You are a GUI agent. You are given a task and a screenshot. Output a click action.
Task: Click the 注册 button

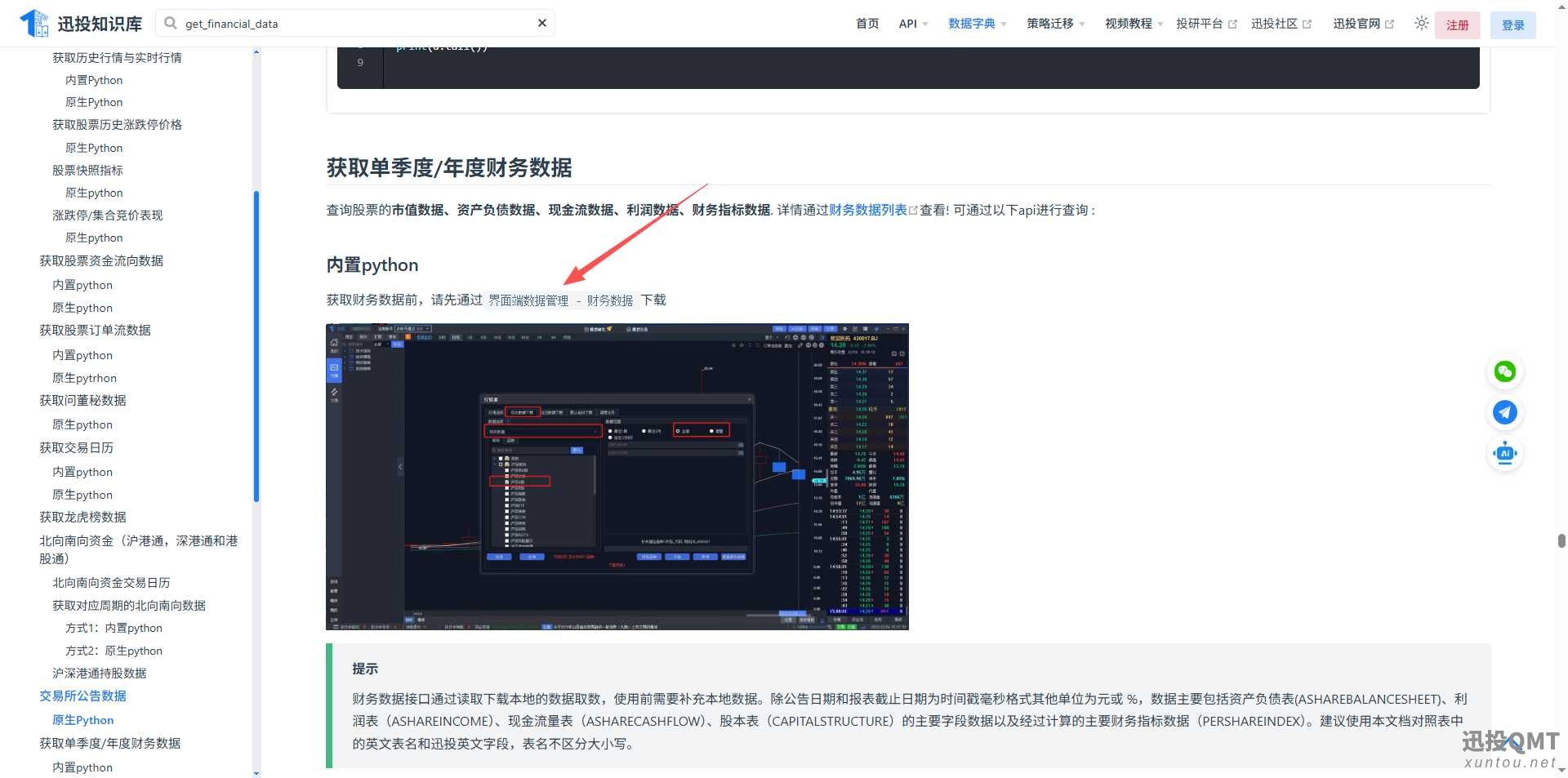point(1457,25)
